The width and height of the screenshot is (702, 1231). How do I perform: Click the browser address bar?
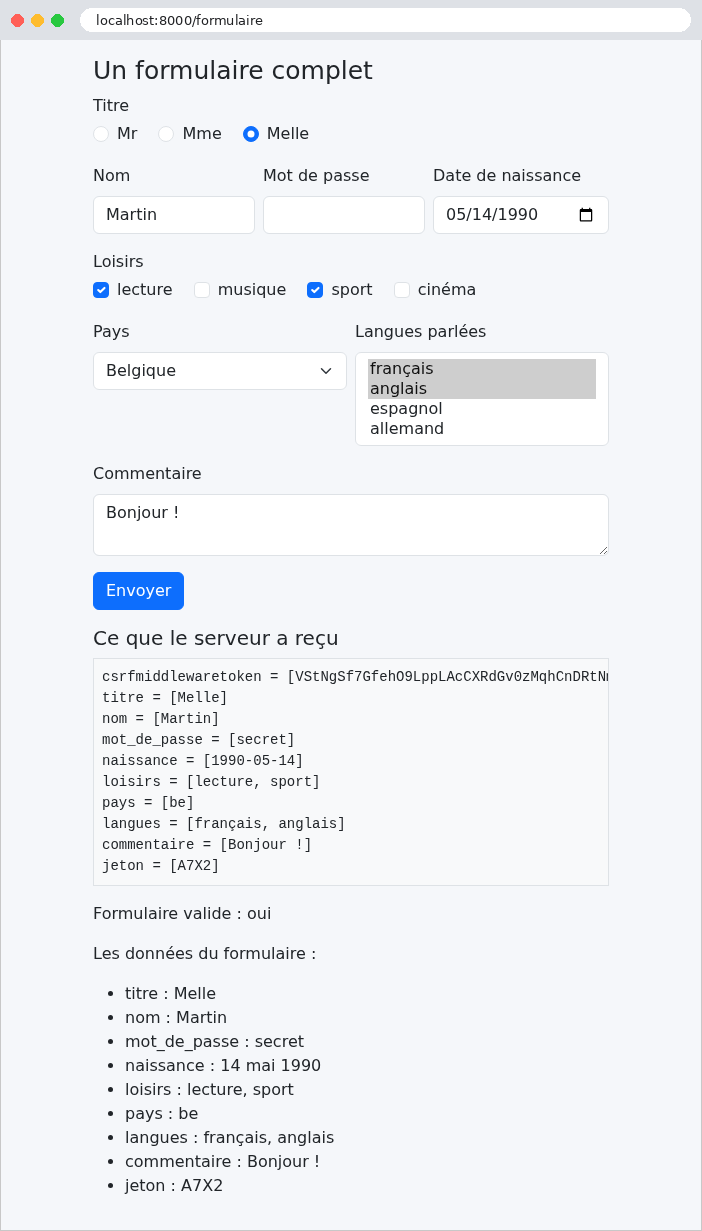(385, 20)
